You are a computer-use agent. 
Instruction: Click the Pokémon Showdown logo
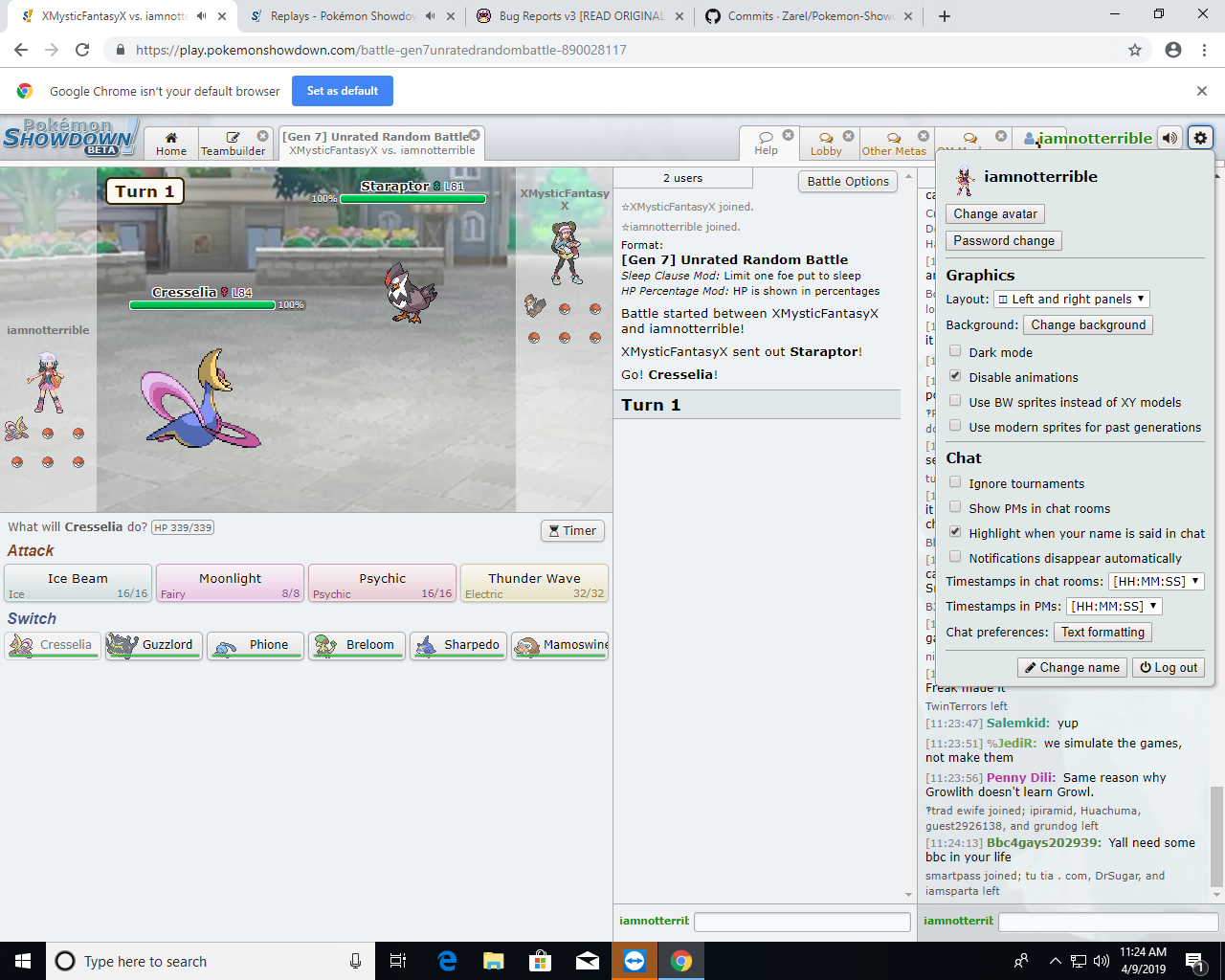point(70,138)
